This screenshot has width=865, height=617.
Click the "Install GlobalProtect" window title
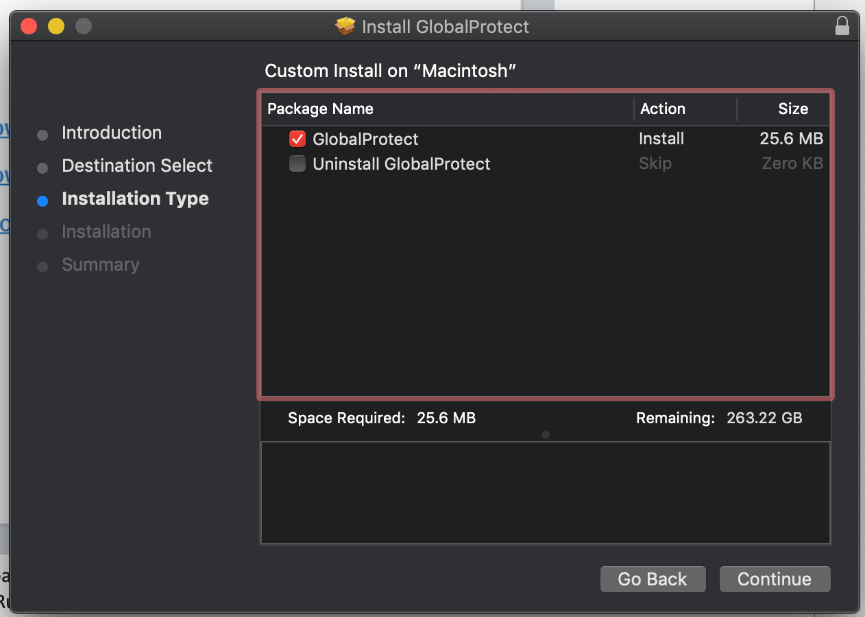[445, 26]
